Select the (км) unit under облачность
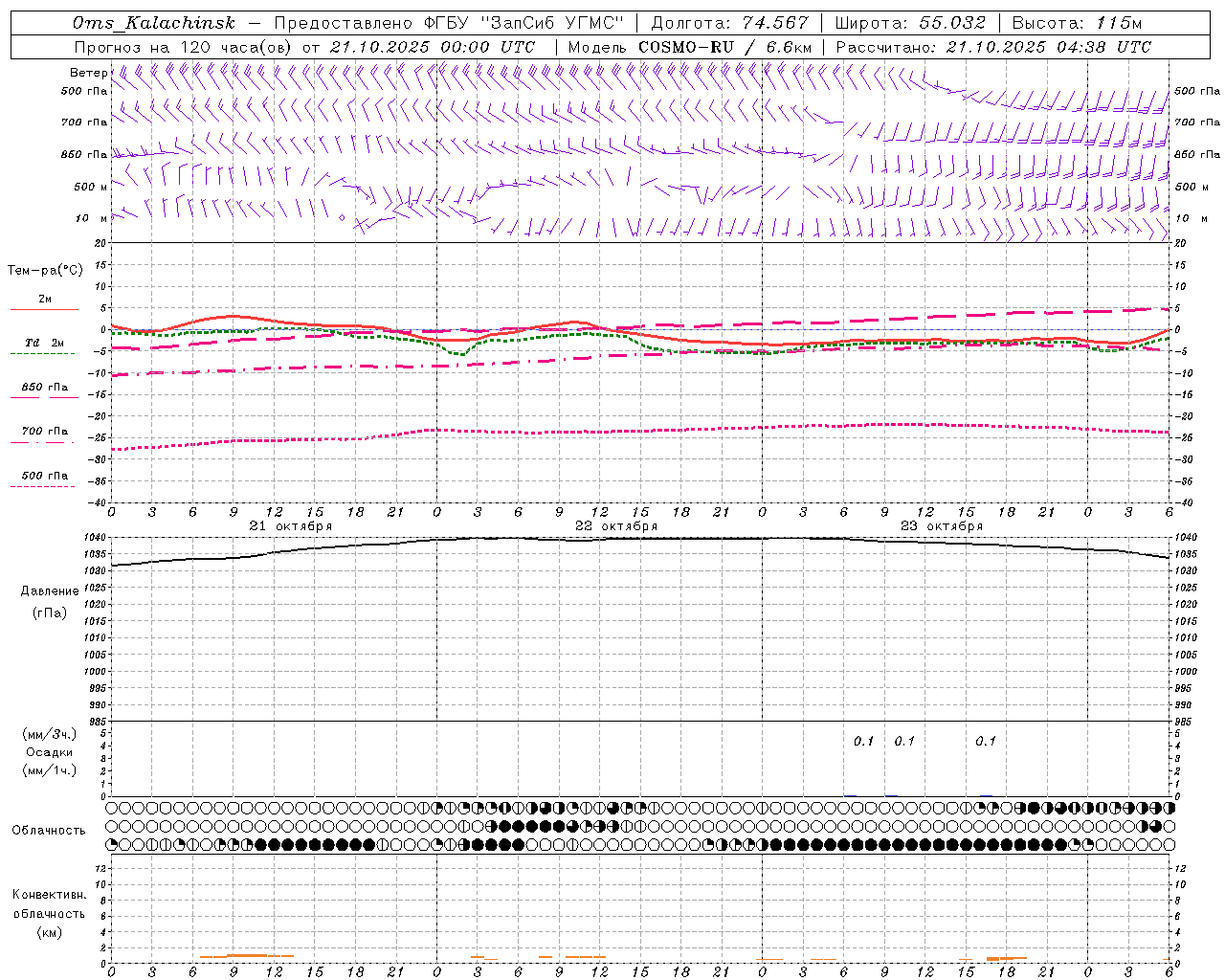The height and width of the screenshot is (980, 1225). 50,932
